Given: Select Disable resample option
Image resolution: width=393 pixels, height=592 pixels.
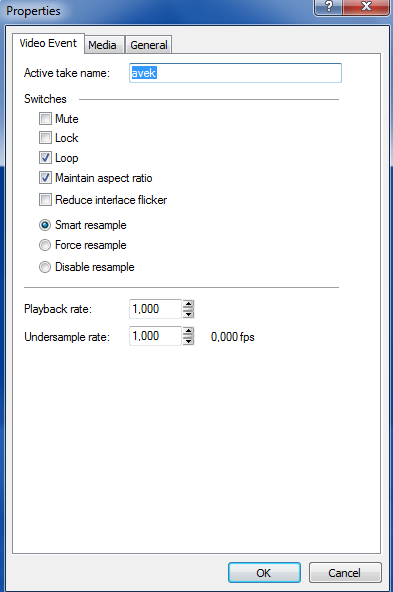Looking at the screenshot, I should point(45,267).
